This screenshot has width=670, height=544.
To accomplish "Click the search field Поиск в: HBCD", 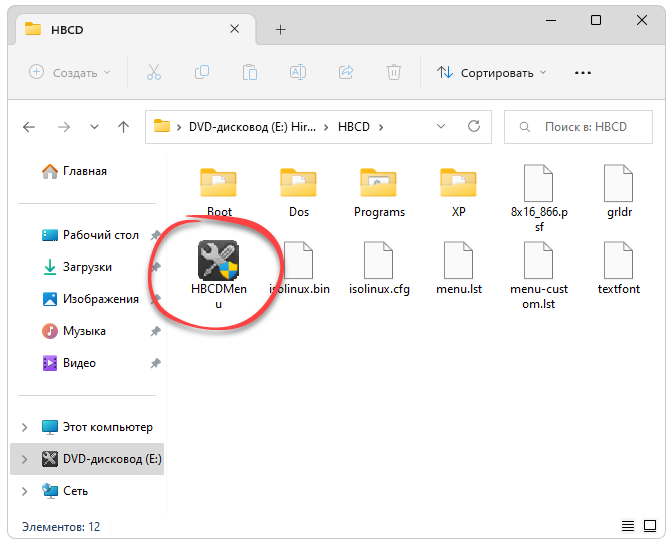I will (x=578, y=127).
